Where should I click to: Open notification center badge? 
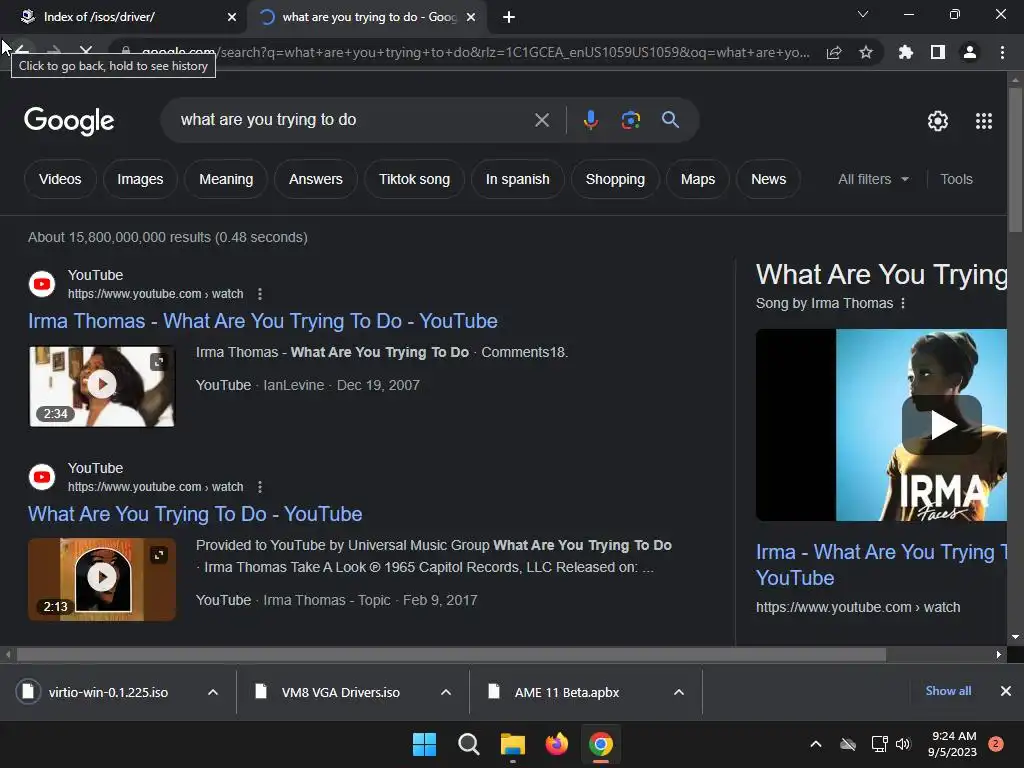[x=995, y=744]
